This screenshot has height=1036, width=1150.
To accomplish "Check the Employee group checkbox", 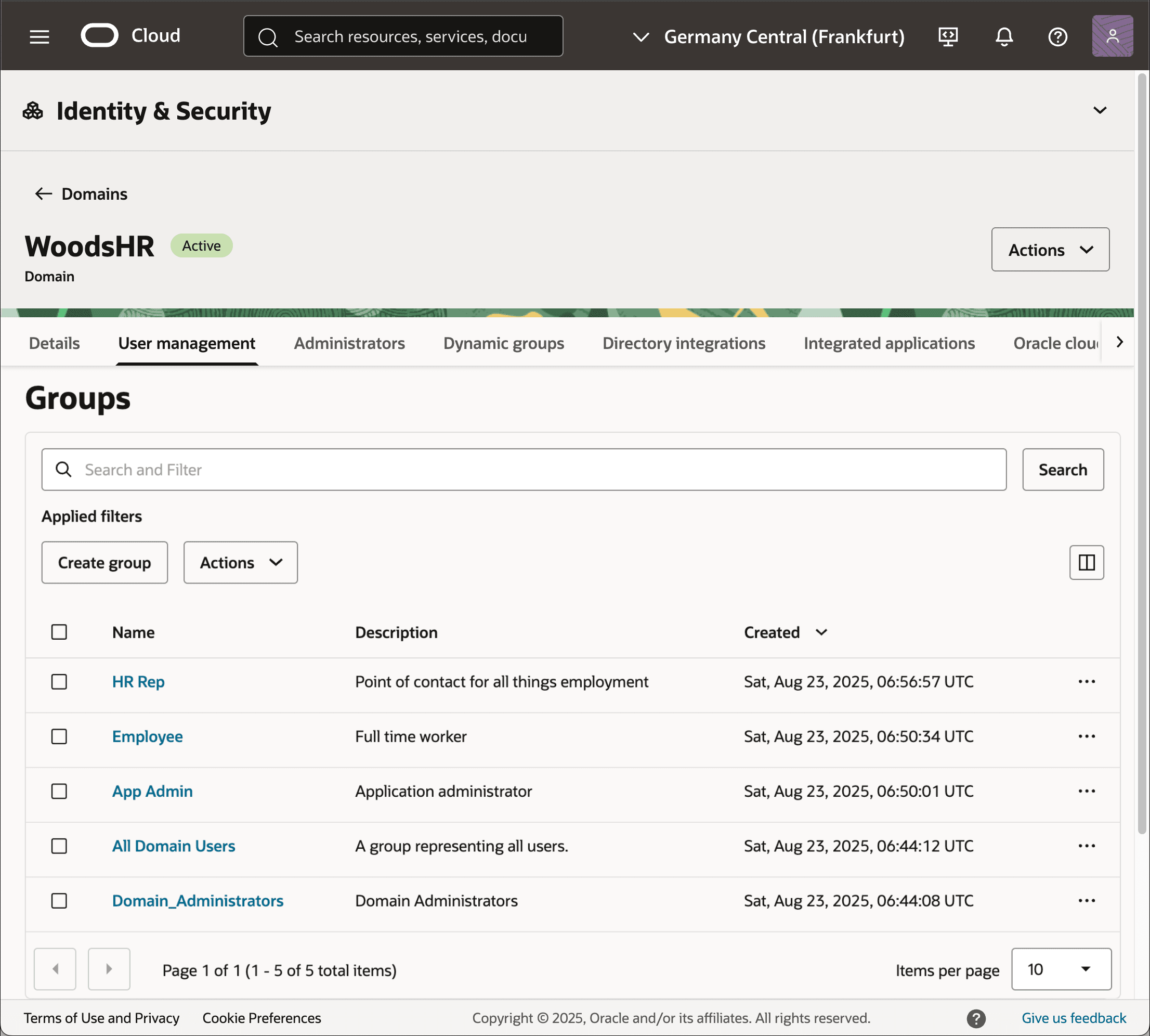I will pos(59,736).
